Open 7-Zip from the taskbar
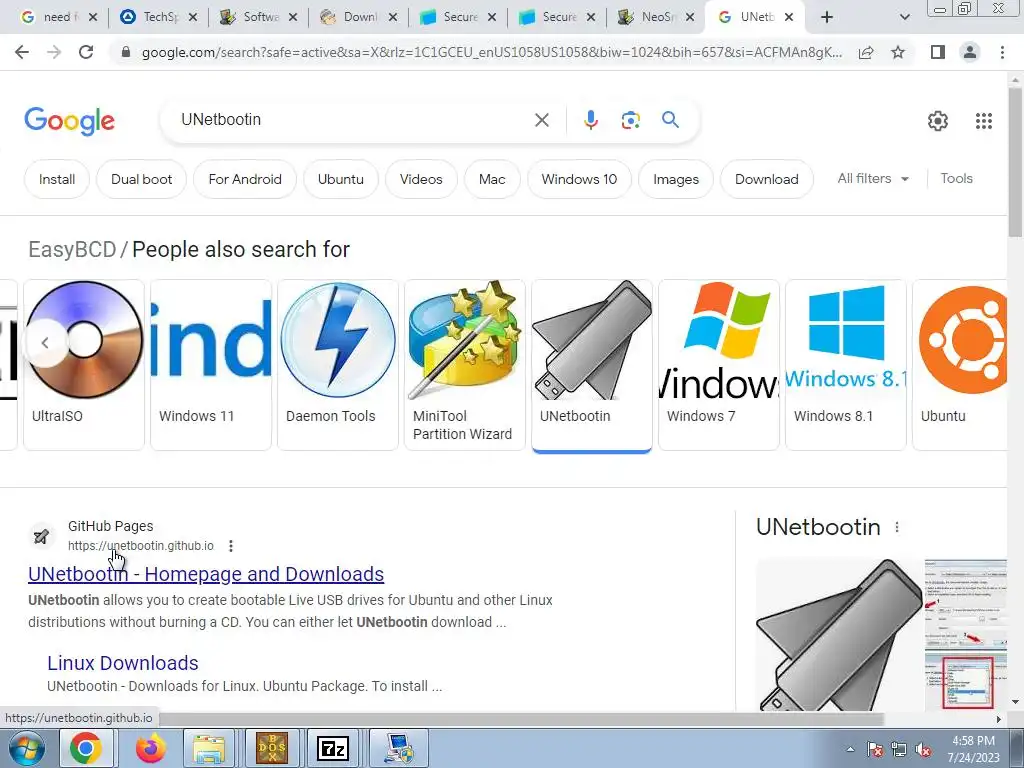Screen dimensions: 1024x768 [332, 748]
